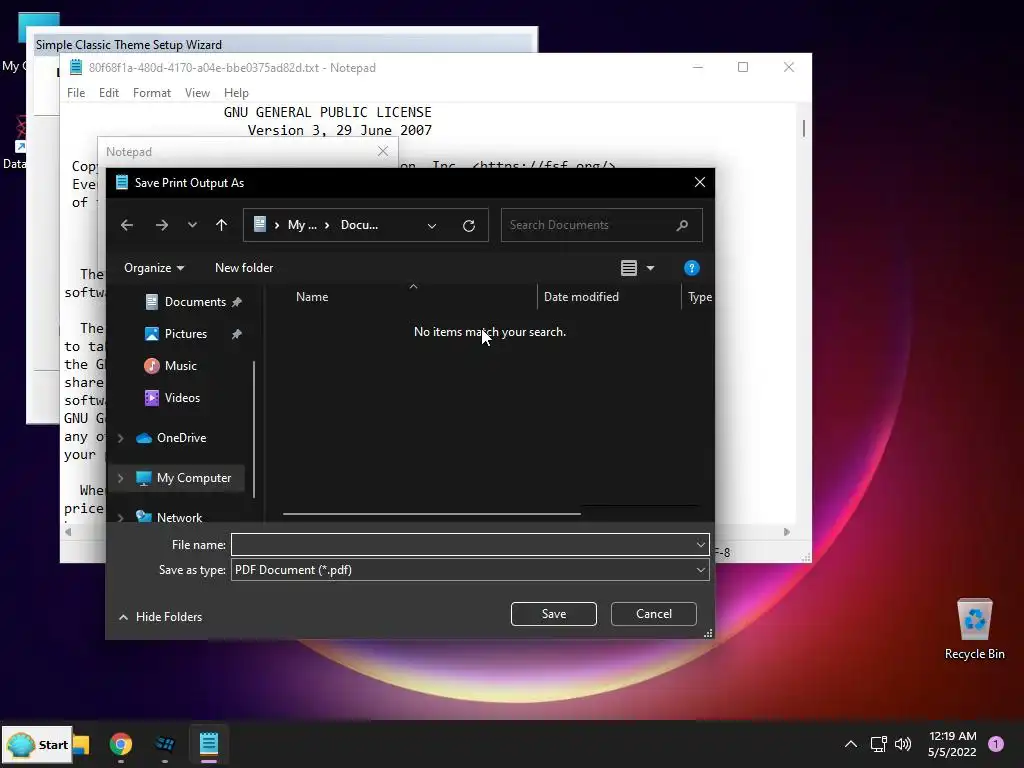The image size is (1024, 768).
Task: Show hidden tray icons chevron
Action: pyautogui.click(x=851, y=744)
